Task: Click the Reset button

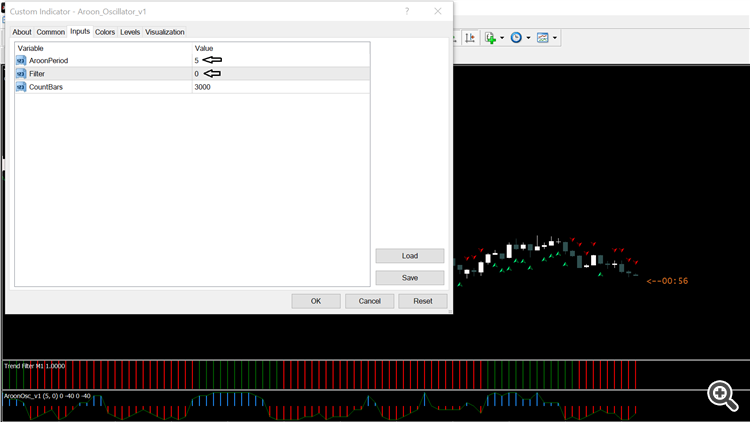Action: 423,301
